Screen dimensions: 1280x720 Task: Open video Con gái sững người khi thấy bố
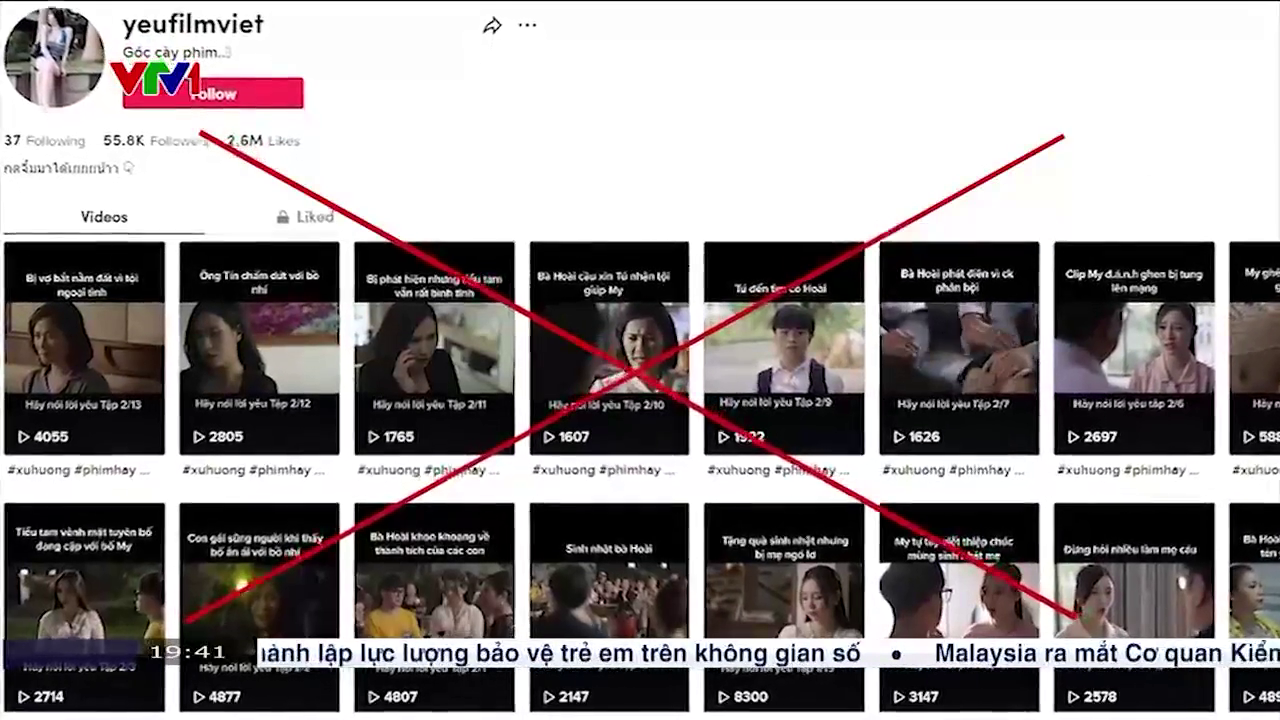[259, 608]
